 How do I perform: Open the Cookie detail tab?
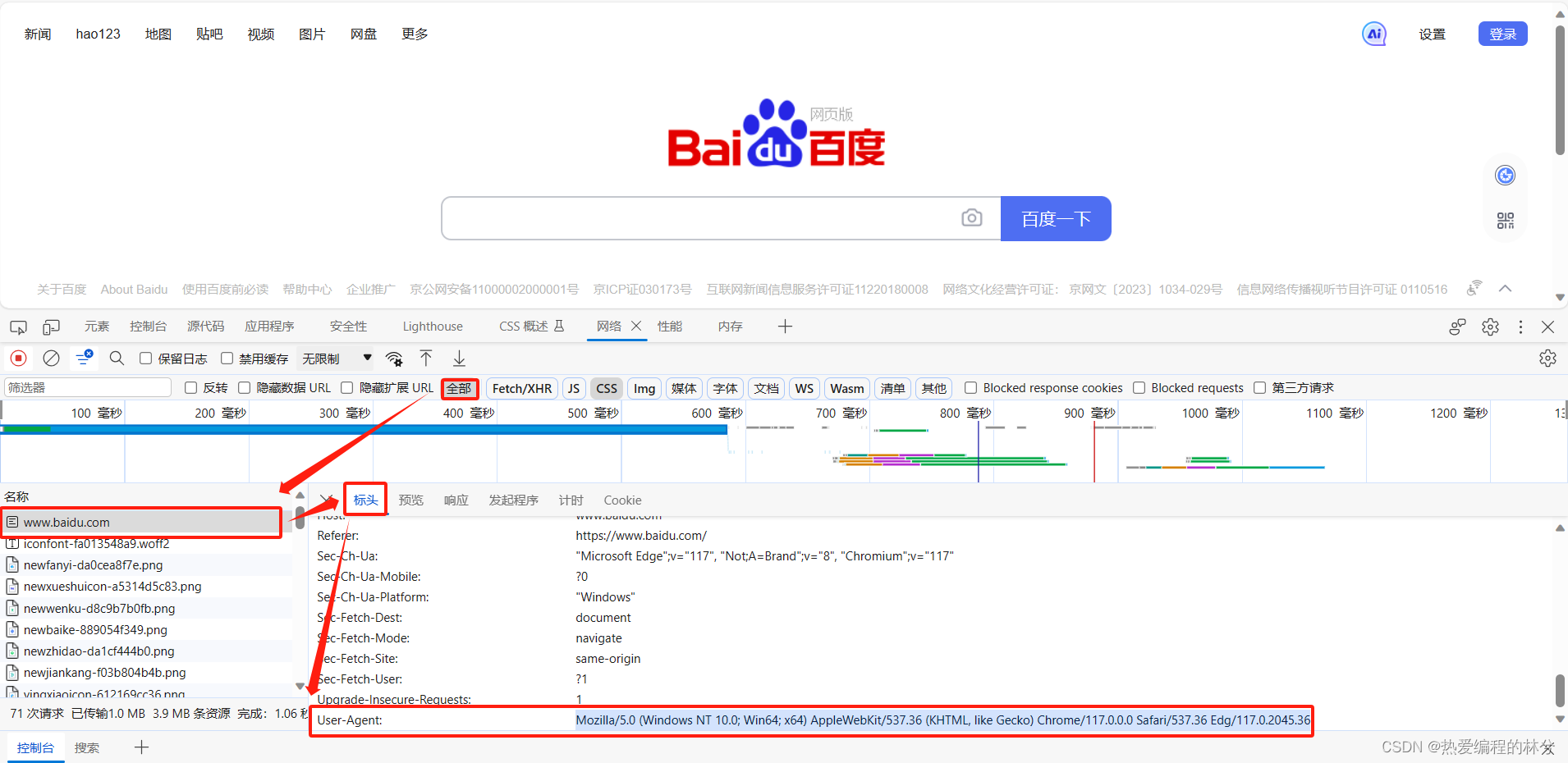pyautogui.click(x=622, y=500)
